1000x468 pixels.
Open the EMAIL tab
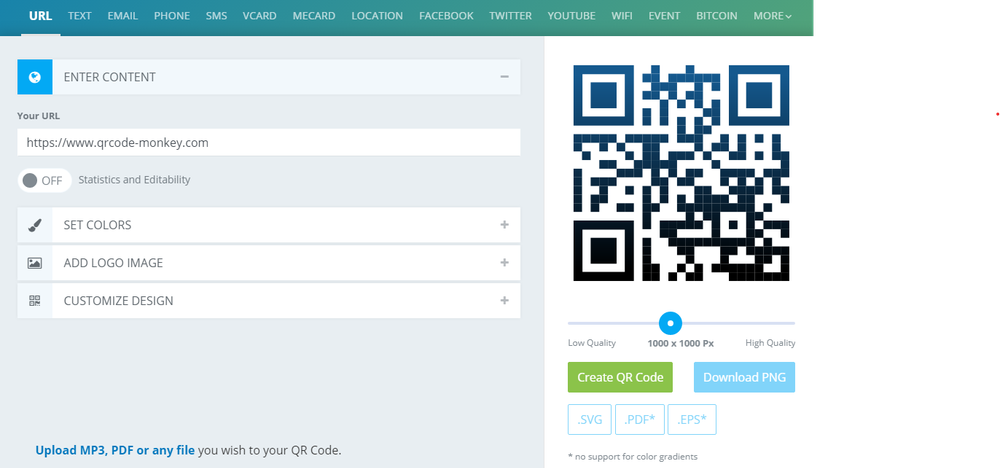(122, 16)
